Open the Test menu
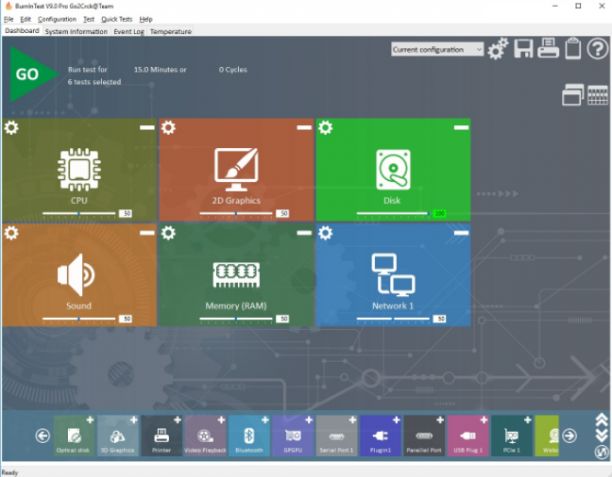This screenshot has width=612, height=477. [x=89, y=19]
